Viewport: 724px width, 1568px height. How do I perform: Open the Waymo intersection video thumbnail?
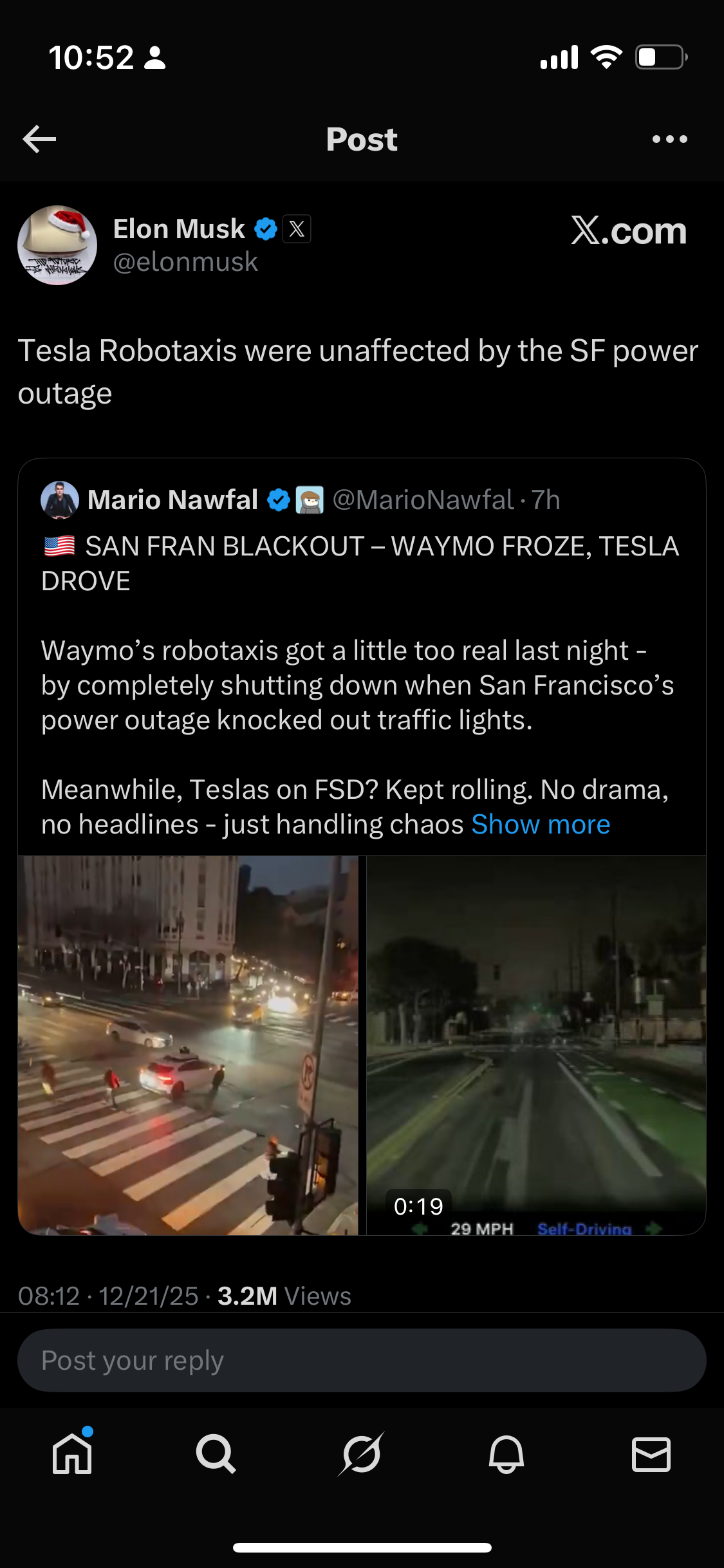188,1045
